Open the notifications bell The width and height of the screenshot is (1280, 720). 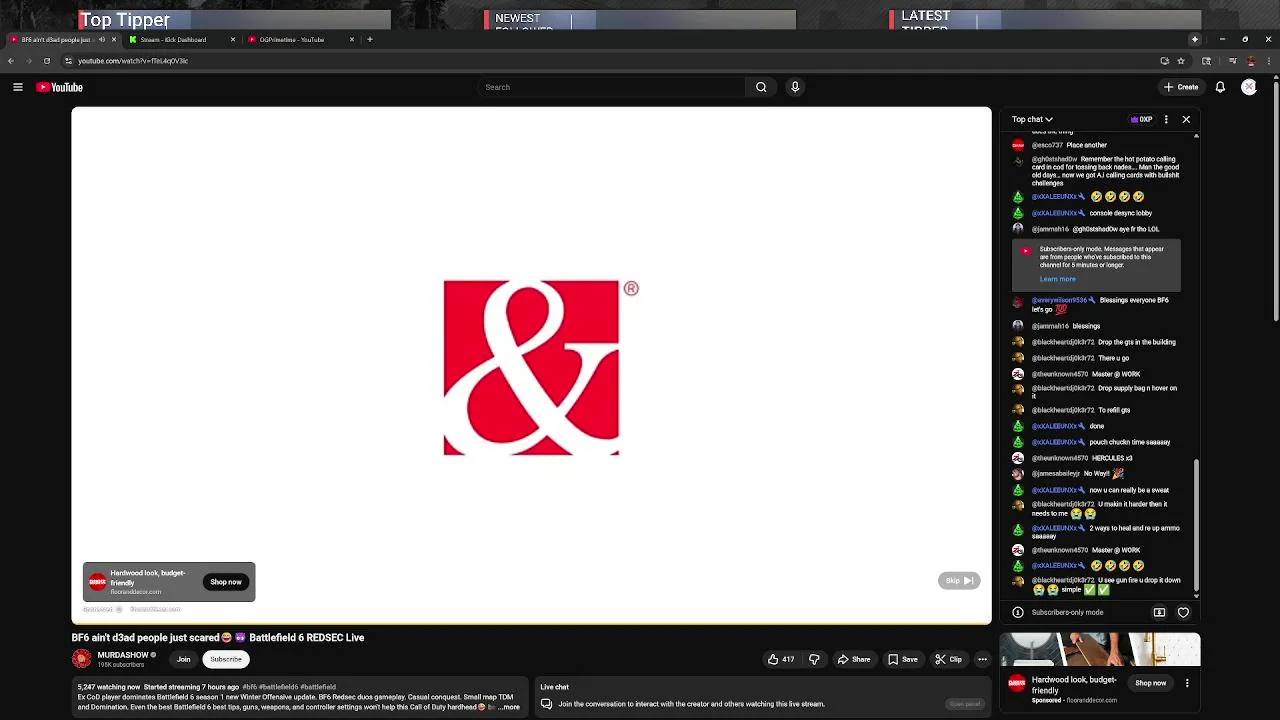coord(1220,87)
